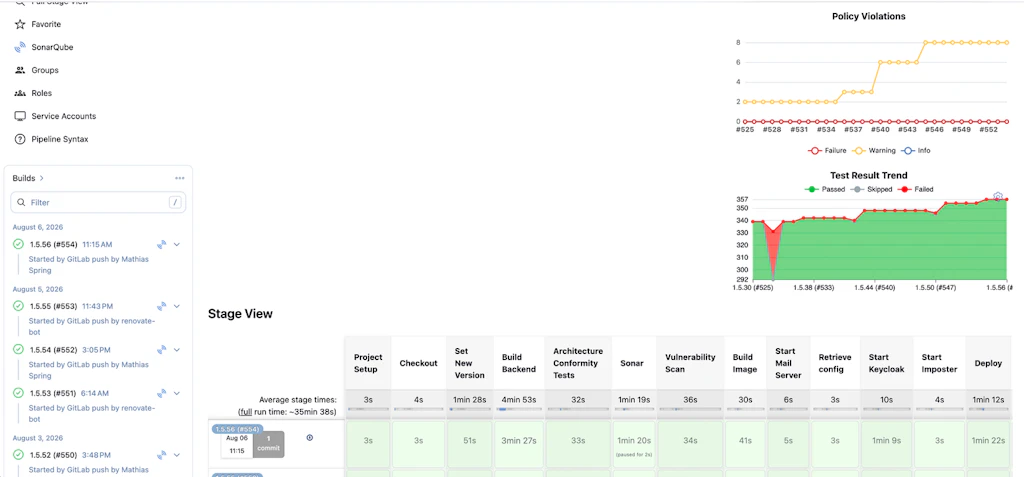Click "Started by GitLab push by renovate-bot" under #553
This screenshot has height=477, width=1024.
pos(94,327)
